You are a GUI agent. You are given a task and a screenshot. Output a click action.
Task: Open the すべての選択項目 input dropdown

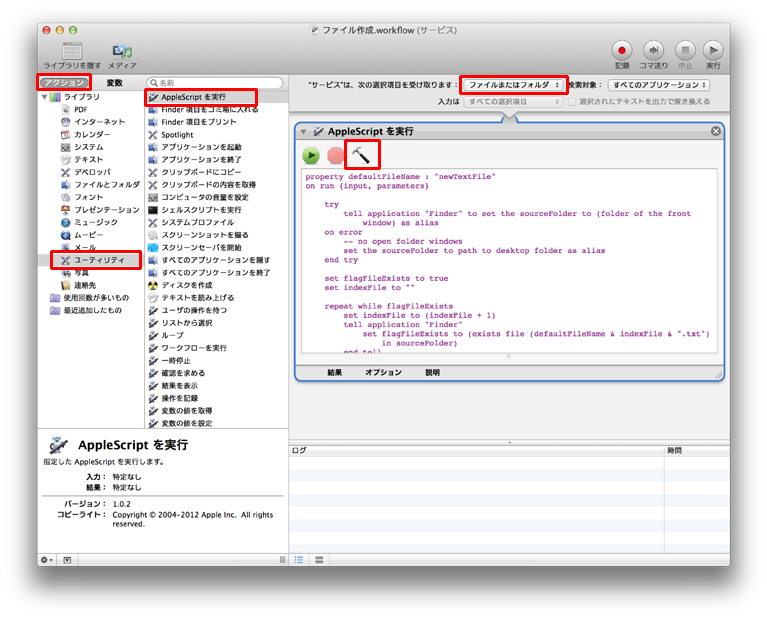pyautogui.click(x=513, y=101)
